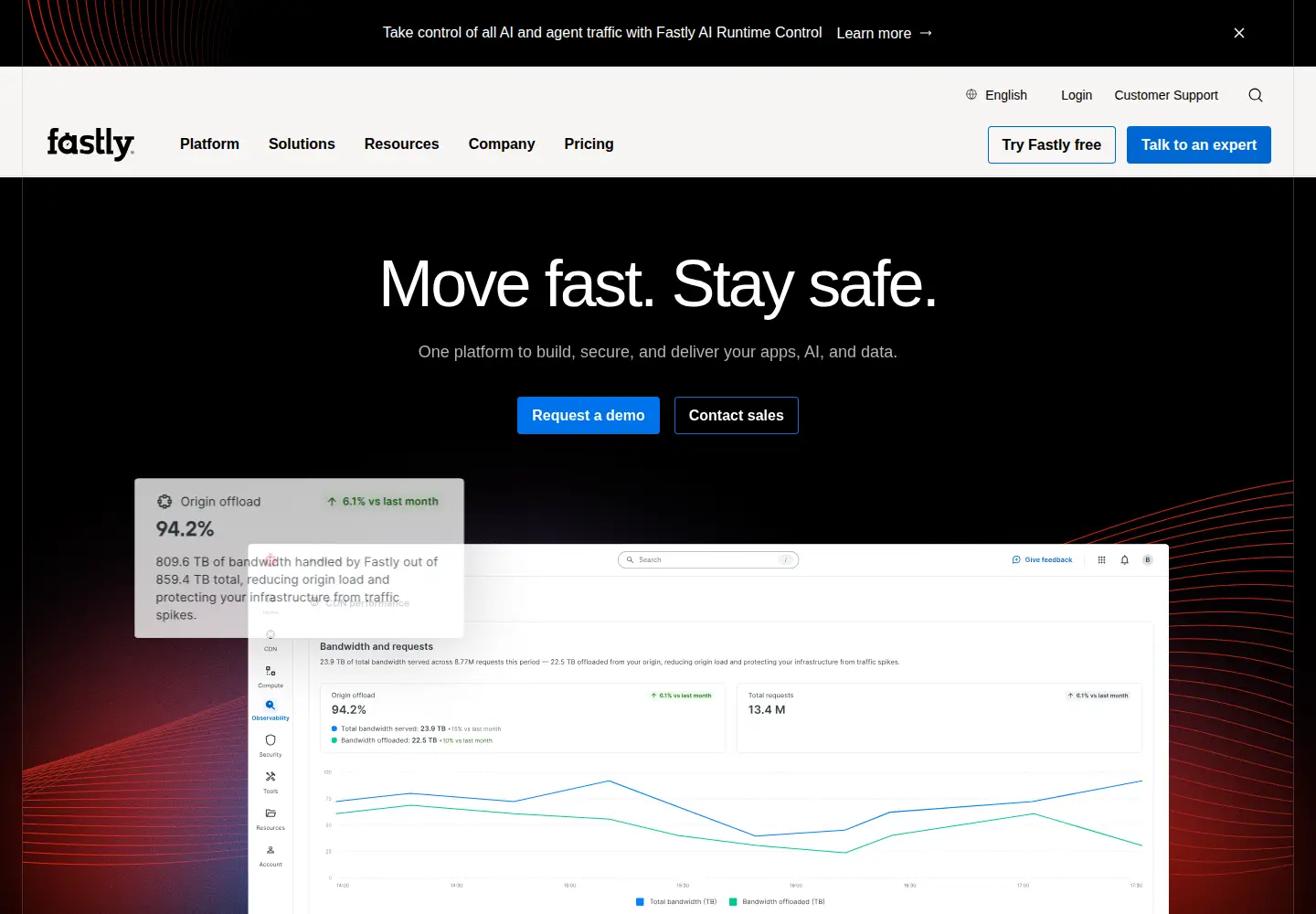This screenshot has width=1316, height=914.
Task: Open Customer Support
Action: 1166,95
